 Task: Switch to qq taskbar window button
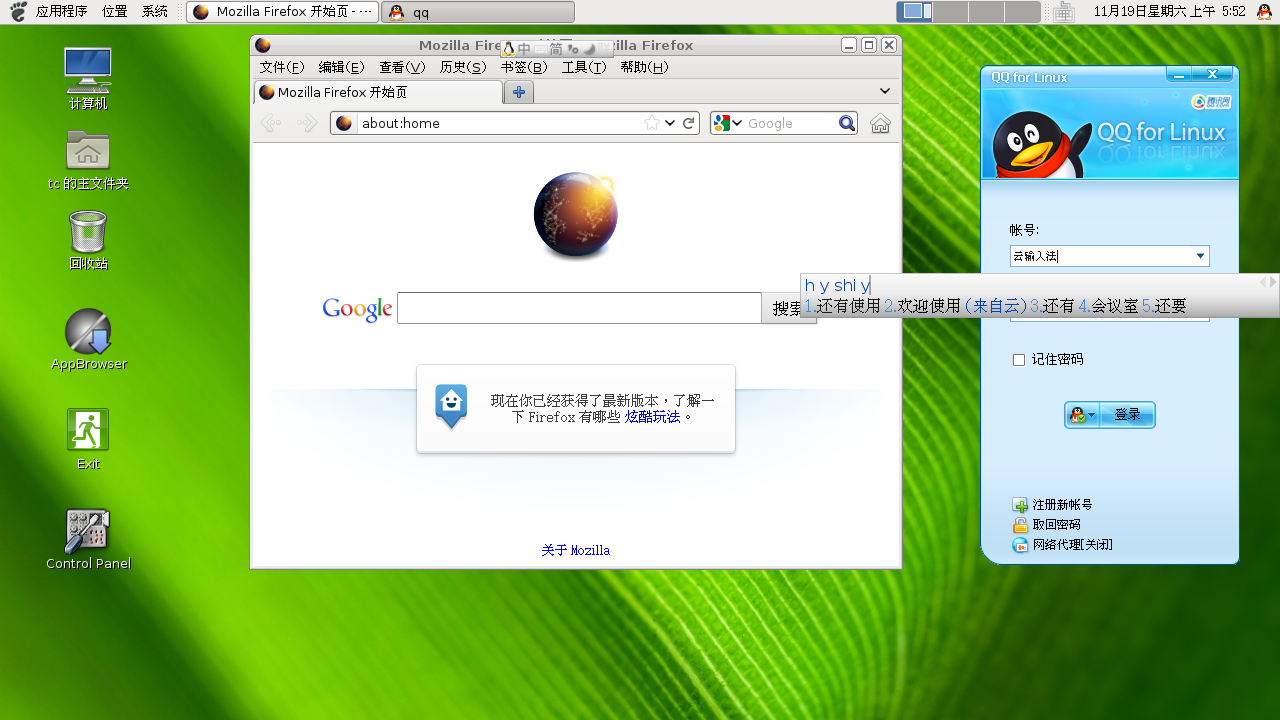(478, 12)
